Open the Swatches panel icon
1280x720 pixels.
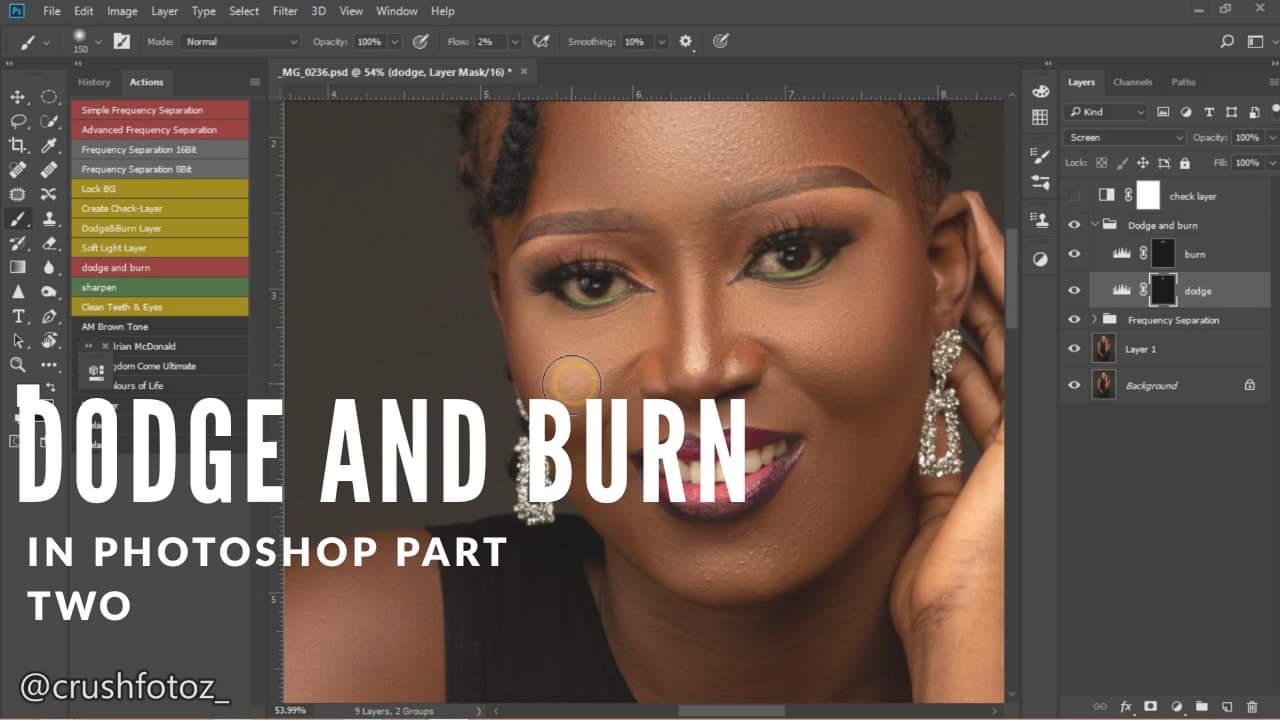(x=1040, y=117)
